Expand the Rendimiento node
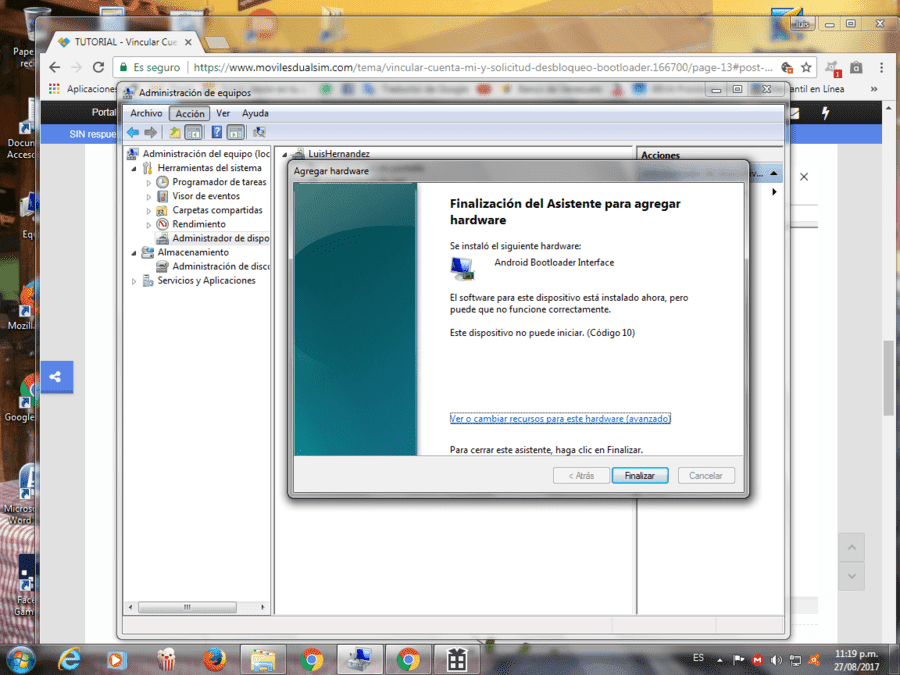Viewport: 900px width, 675px height. click(x=149, y=225)
